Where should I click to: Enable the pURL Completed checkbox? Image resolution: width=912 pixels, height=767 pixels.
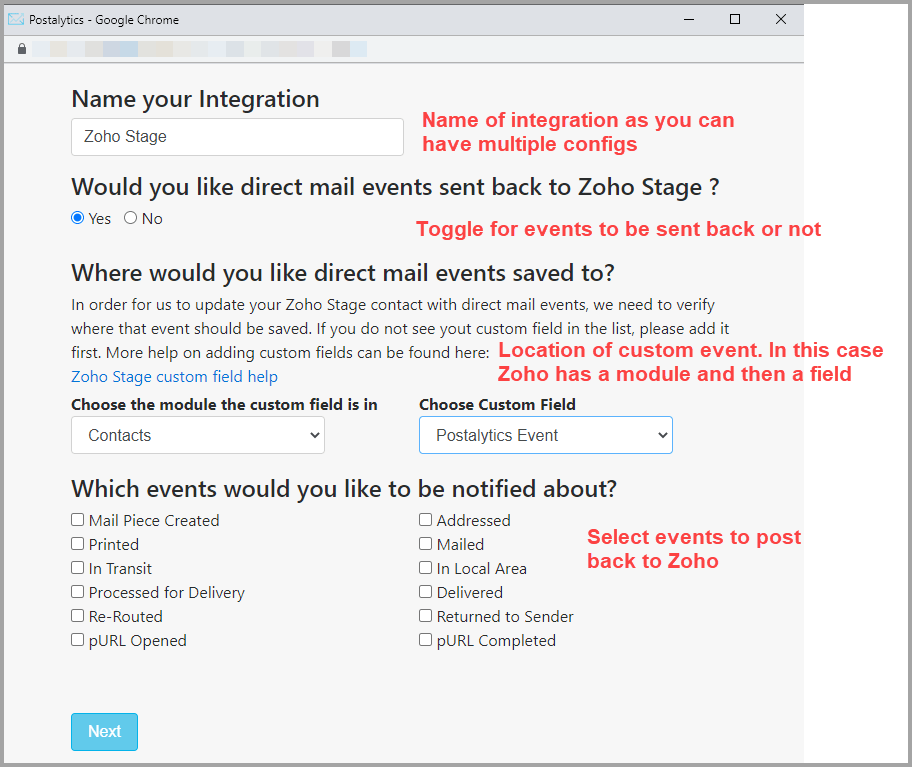(x=426, y=640)
